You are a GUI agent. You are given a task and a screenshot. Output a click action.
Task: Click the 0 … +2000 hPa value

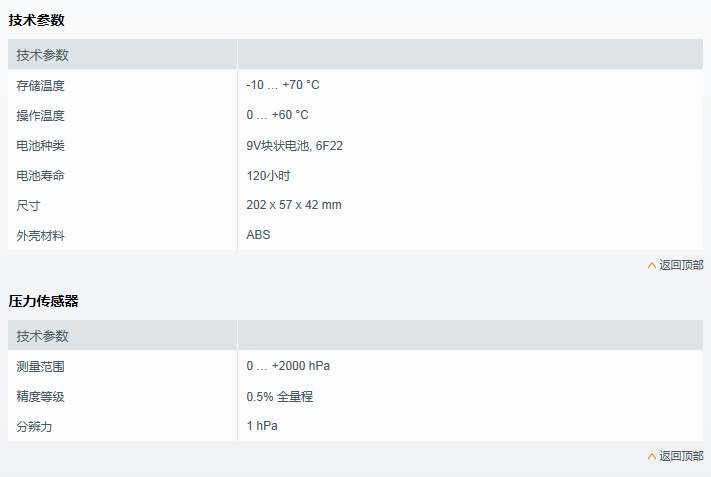288,366
